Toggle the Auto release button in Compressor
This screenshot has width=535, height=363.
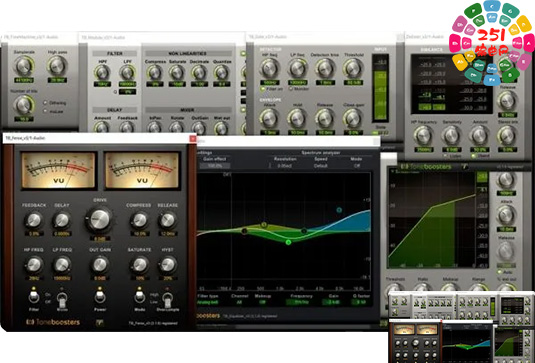(x=500, y=272)
